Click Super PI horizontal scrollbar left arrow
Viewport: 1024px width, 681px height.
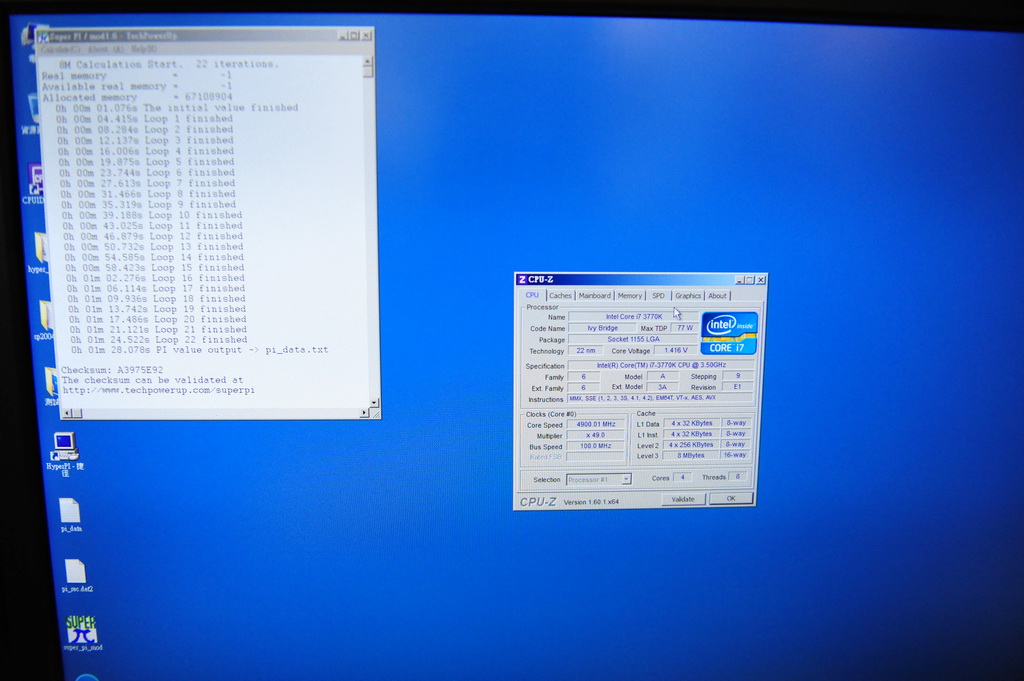coord(67,413)
